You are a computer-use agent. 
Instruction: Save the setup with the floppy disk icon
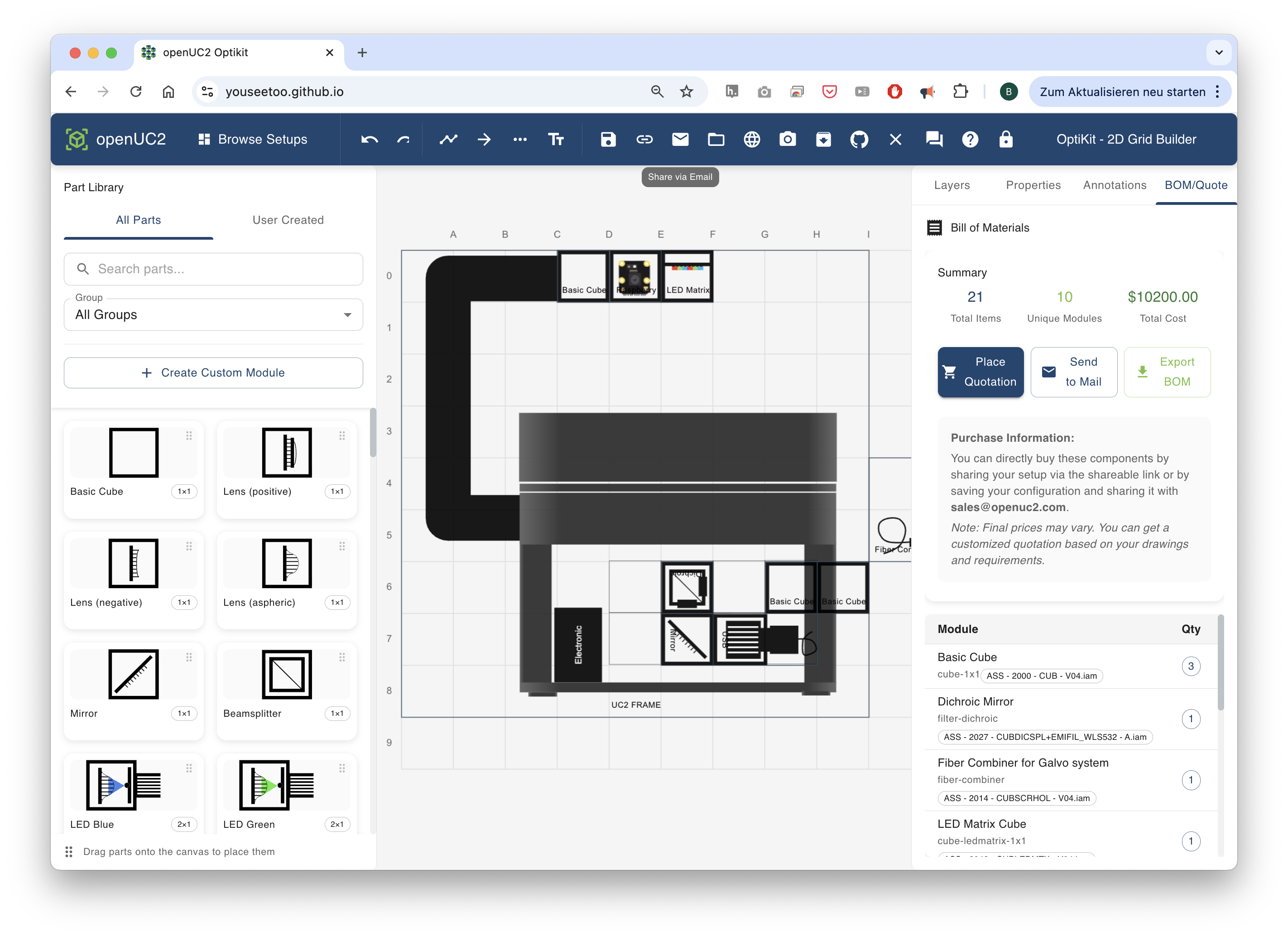point(608,139)
